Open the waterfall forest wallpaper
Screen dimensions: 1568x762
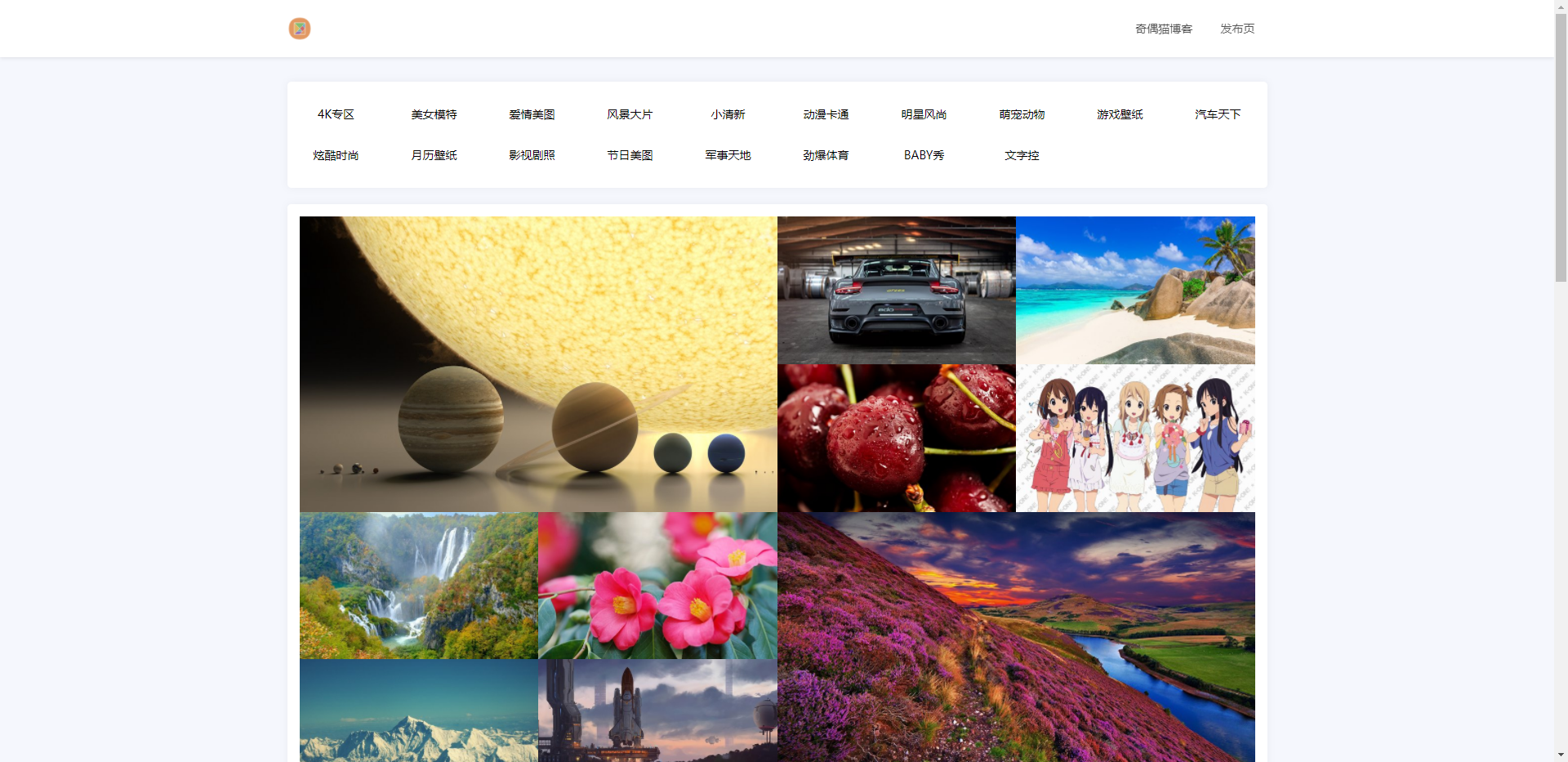(x=419, y=586)
